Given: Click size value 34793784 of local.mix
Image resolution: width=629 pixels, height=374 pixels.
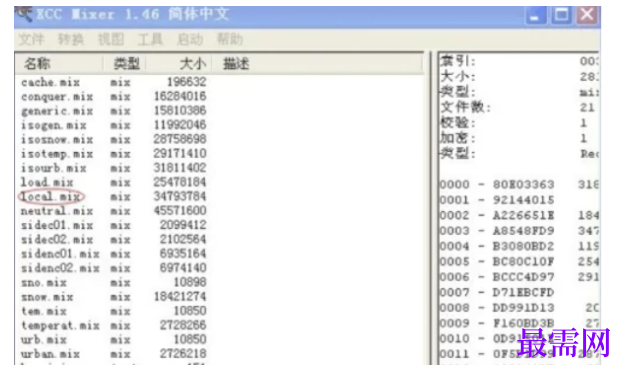Looking at the screenshot, I should tap(180, 196).
